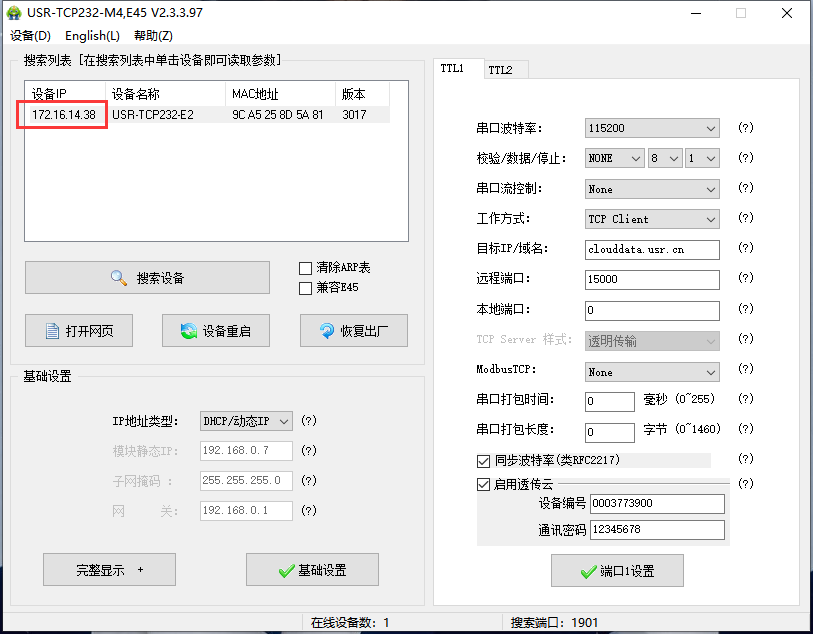The image size is (813, 634).
Task: Click the 目标IP/域名 input field
Action: click(651, 249)
